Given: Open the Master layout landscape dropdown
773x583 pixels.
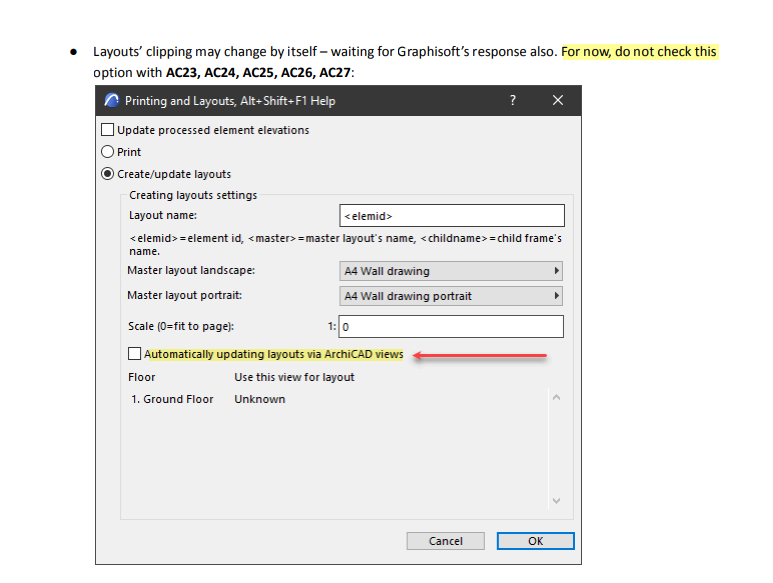Looking at the screenshot, I should [x=451, y=271].
